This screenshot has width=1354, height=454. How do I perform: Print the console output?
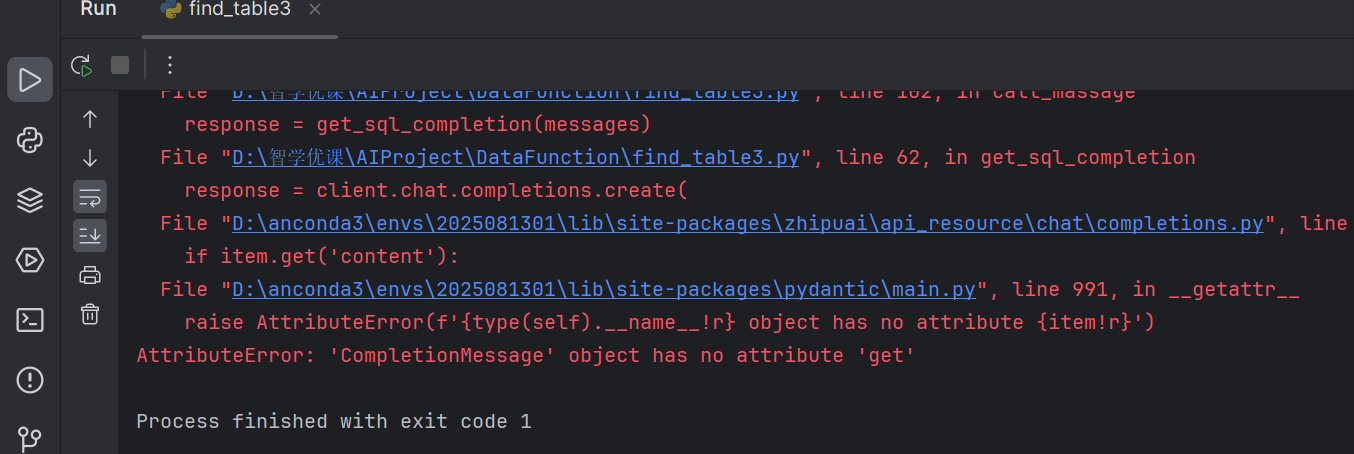coord(90,275)
